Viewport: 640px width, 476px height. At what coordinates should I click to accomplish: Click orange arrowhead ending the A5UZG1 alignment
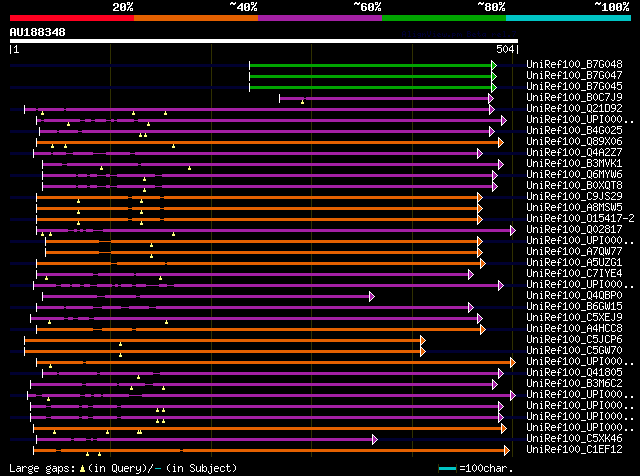click(483, 264)
